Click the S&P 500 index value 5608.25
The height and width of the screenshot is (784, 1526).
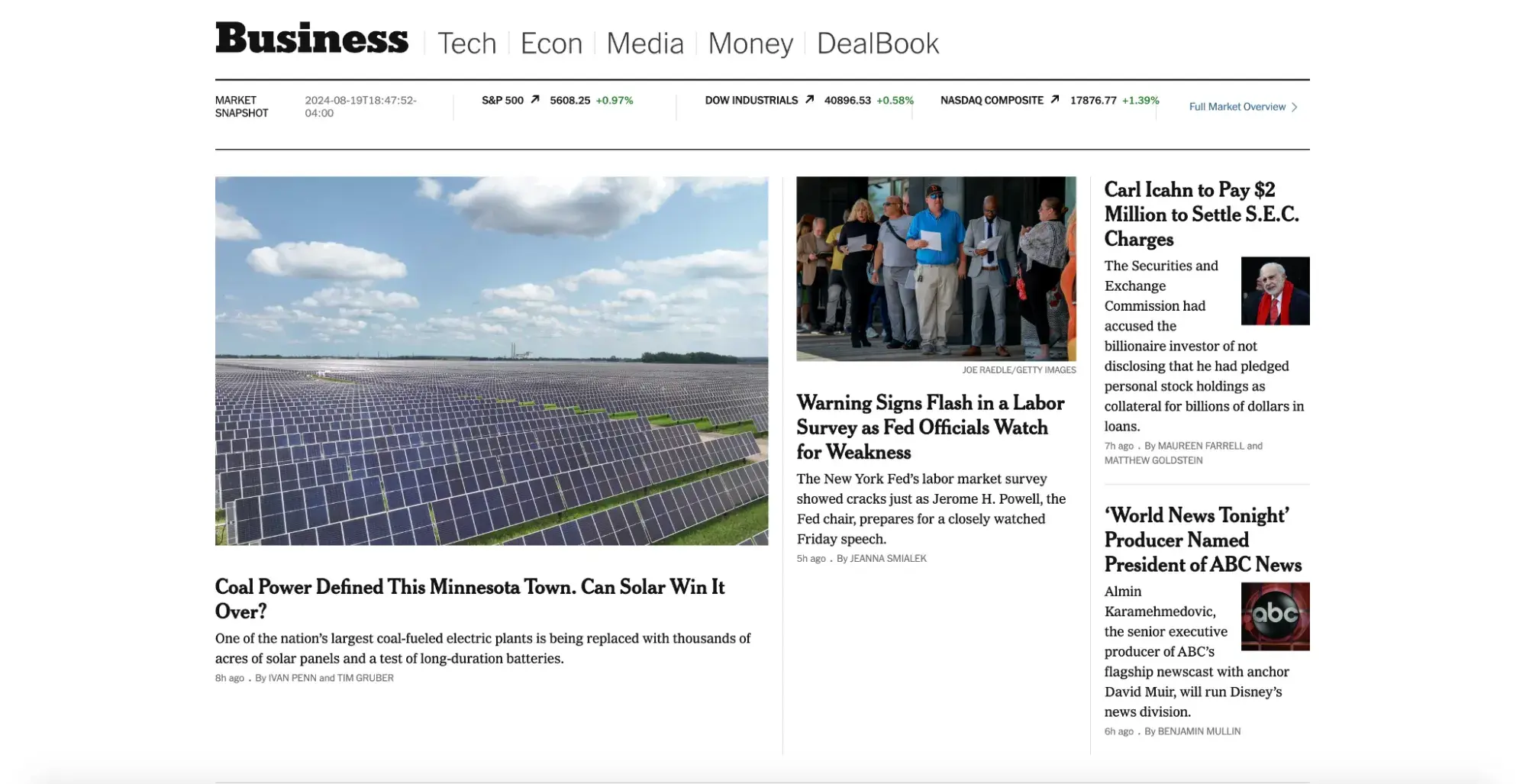[x=569, y=100]
